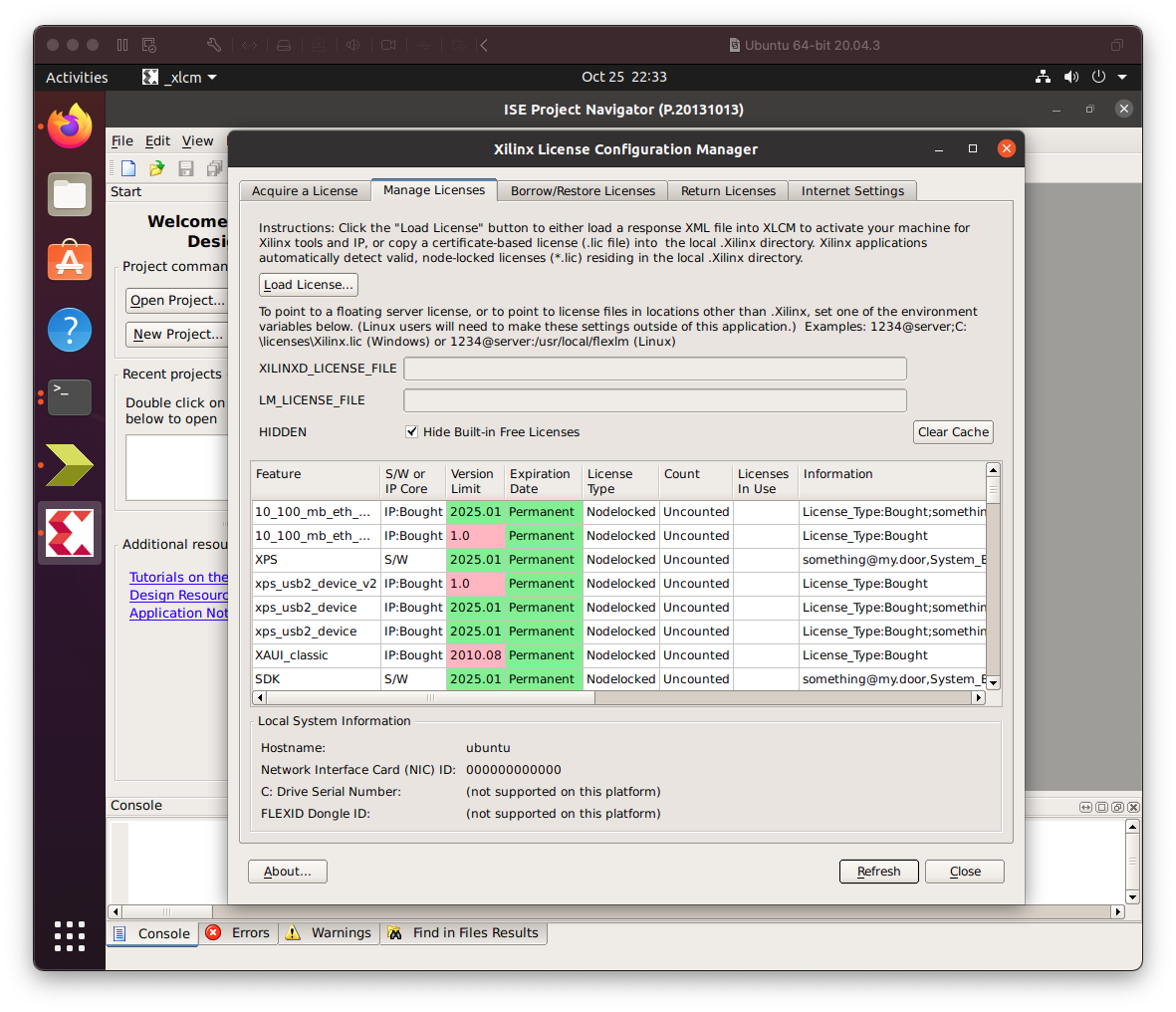Open the View menu in ISE

pyautogui.click(x=197, y=140)
